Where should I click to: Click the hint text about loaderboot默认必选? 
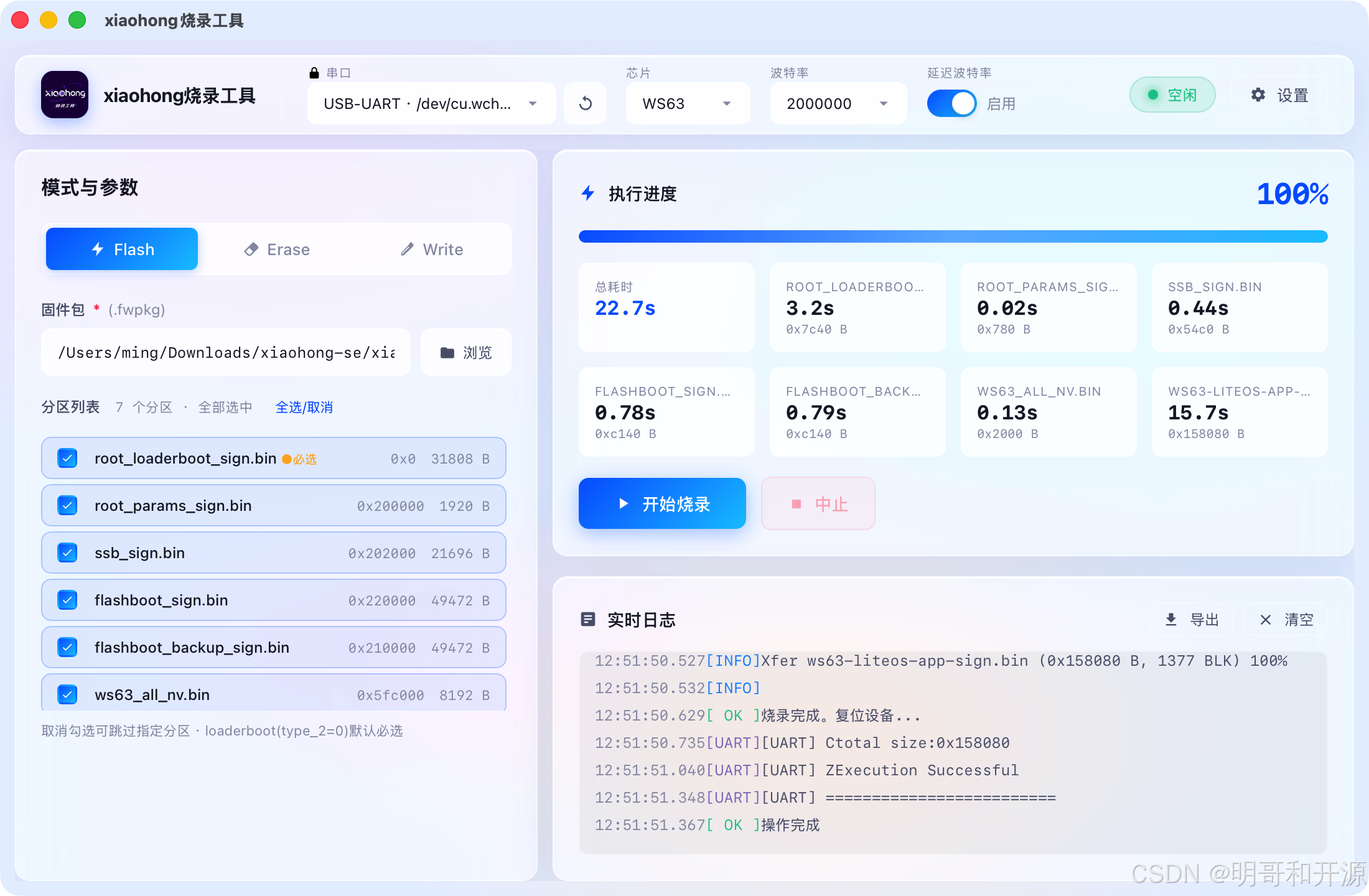pos(222,730)
